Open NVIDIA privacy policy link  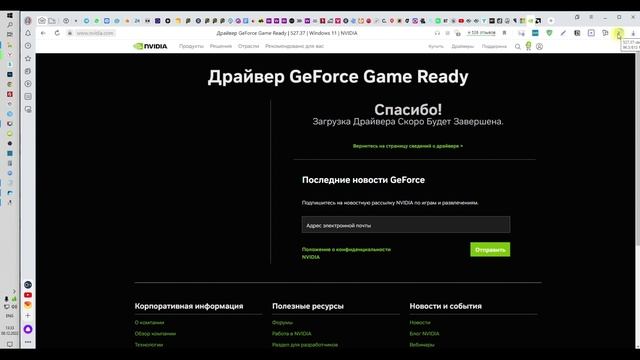pyautogui.click(x=346, y=253)
